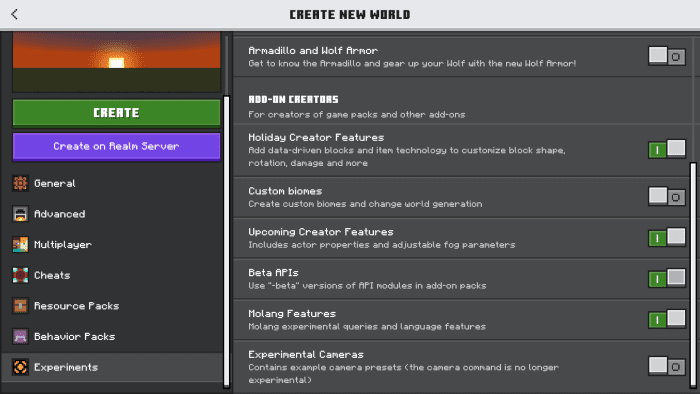Enable the Experimental Cameras toggle

667,366
